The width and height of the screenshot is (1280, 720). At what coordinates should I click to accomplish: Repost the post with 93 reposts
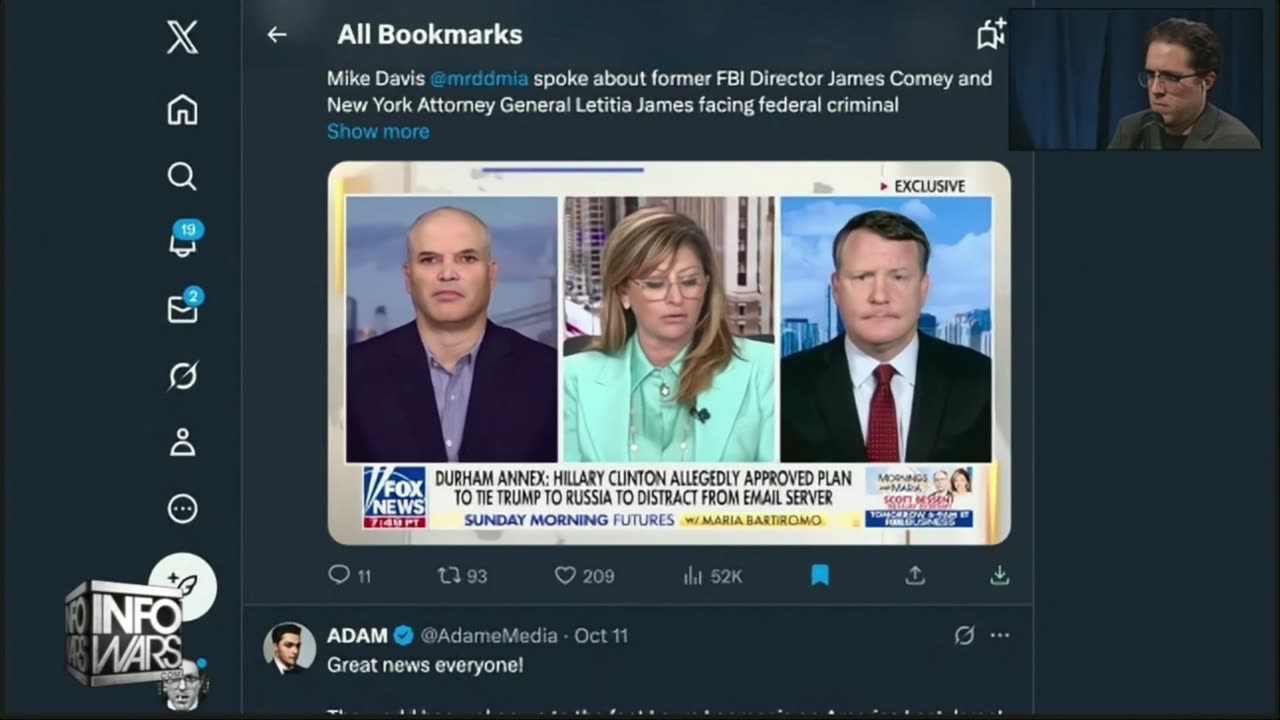click(462, 575)
